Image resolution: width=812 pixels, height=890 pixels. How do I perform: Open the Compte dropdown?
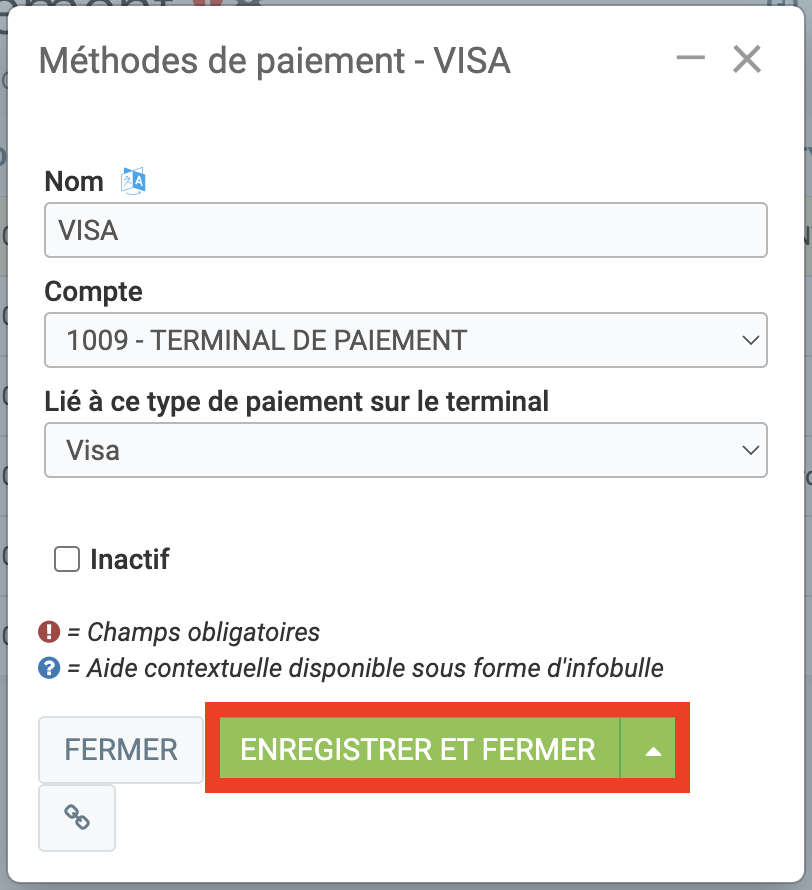point(406,340)
